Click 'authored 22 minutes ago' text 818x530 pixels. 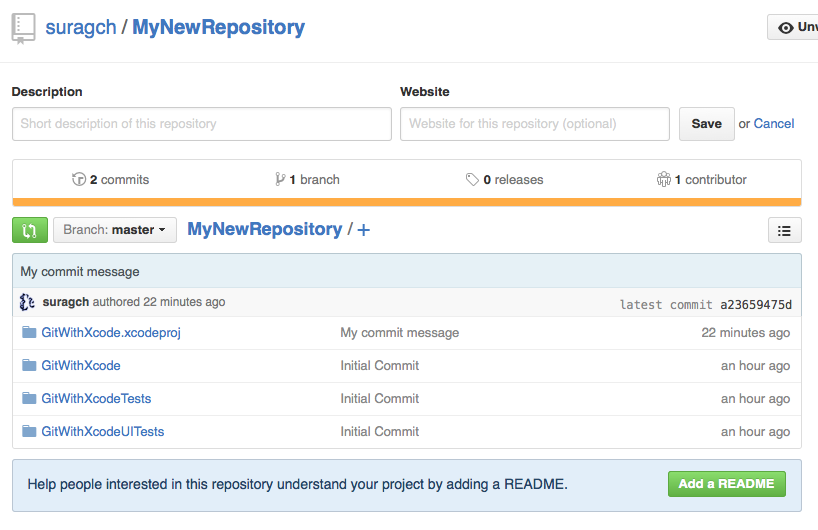(159, 302)
